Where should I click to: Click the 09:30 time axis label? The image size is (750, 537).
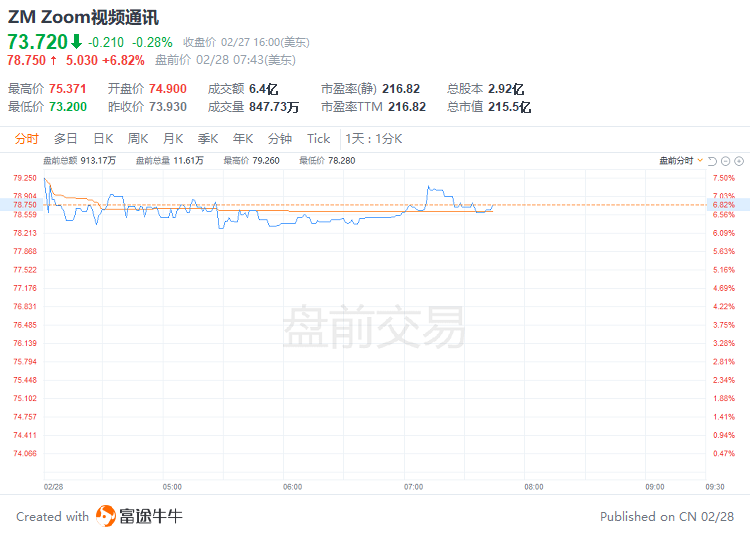pos(715,487)
